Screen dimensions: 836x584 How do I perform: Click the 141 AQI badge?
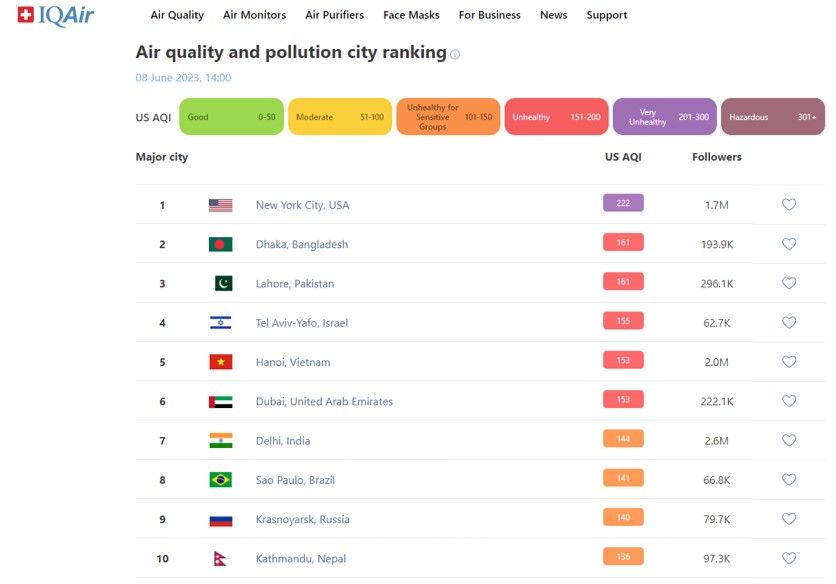point(623,478)
